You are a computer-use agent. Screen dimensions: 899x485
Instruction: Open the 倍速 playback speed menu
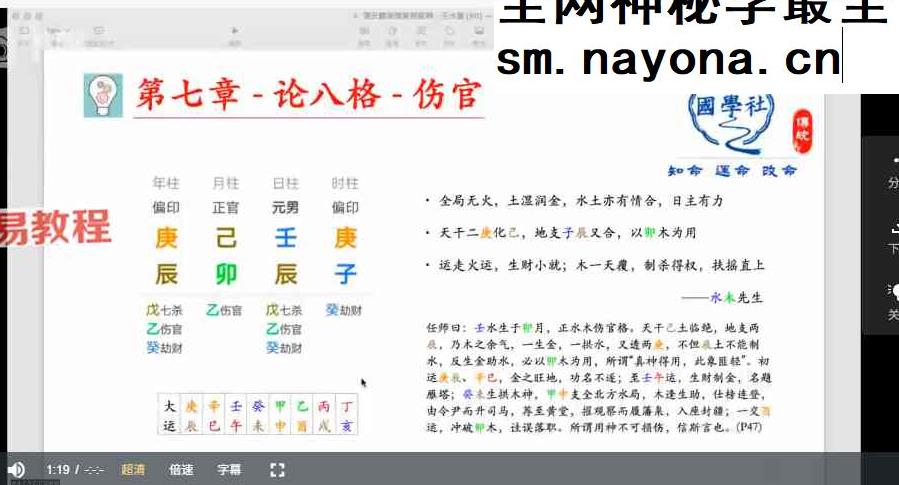point(181,470)
